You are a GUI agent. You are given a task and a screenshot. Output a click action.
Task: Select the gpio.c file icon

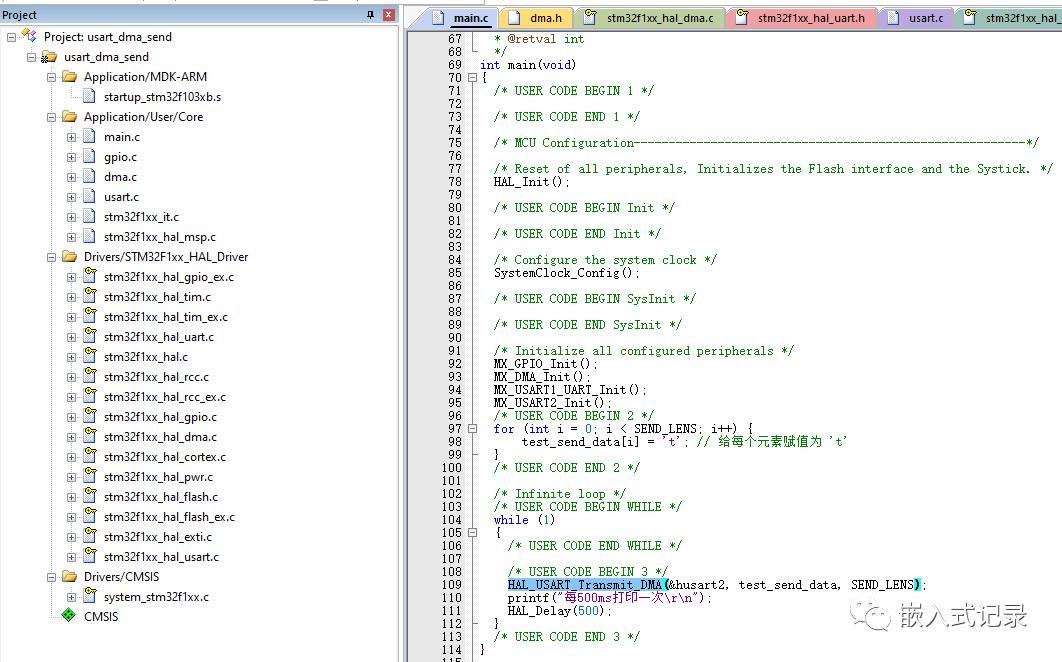pos(89,157)
